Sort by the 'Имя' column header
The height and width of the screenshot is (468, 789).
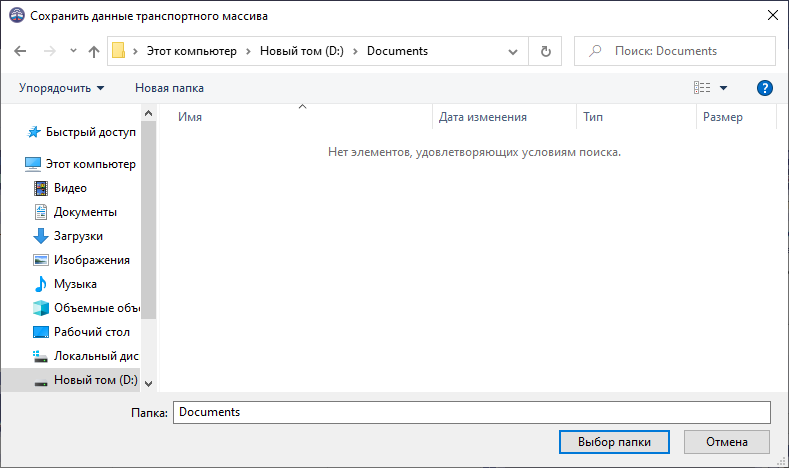pyautogui.click(x=295, y=117)
